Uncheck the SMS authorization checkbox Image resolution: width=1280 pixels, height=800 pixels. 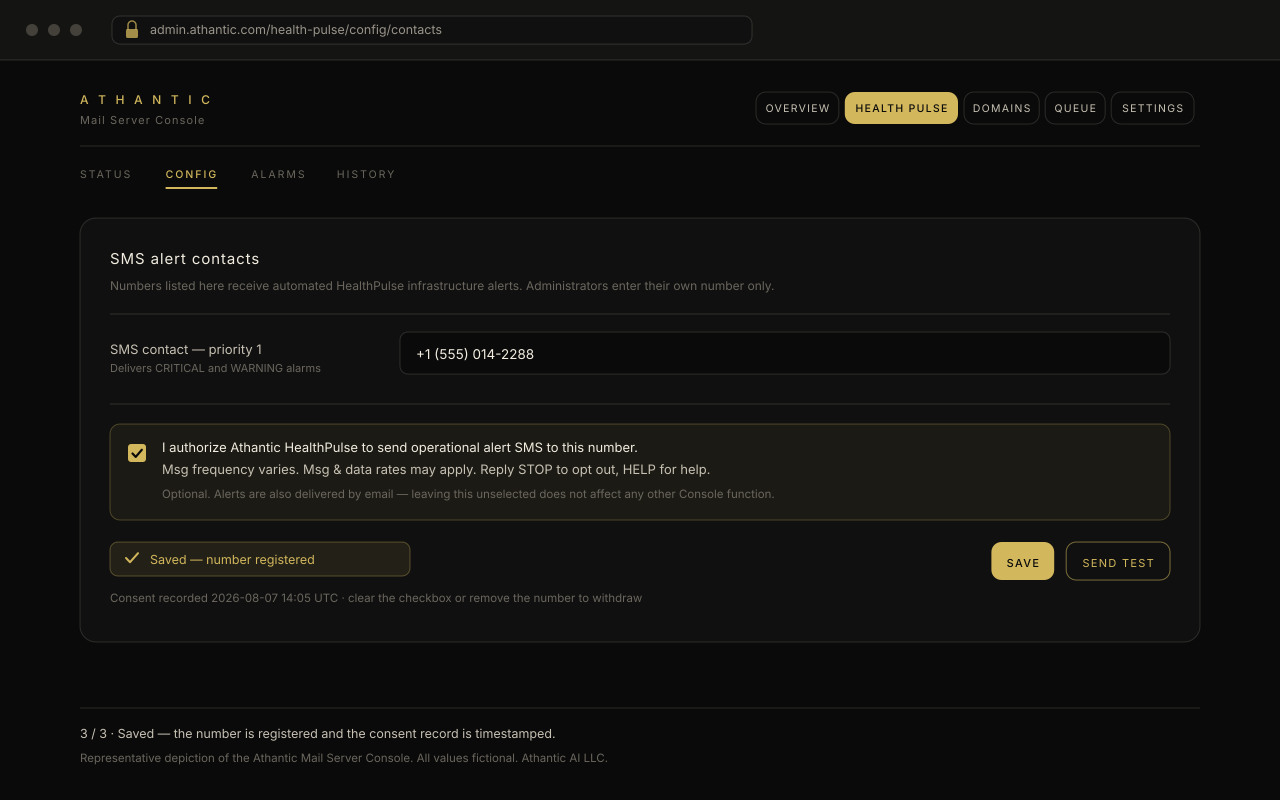click(x=137, y=453)
